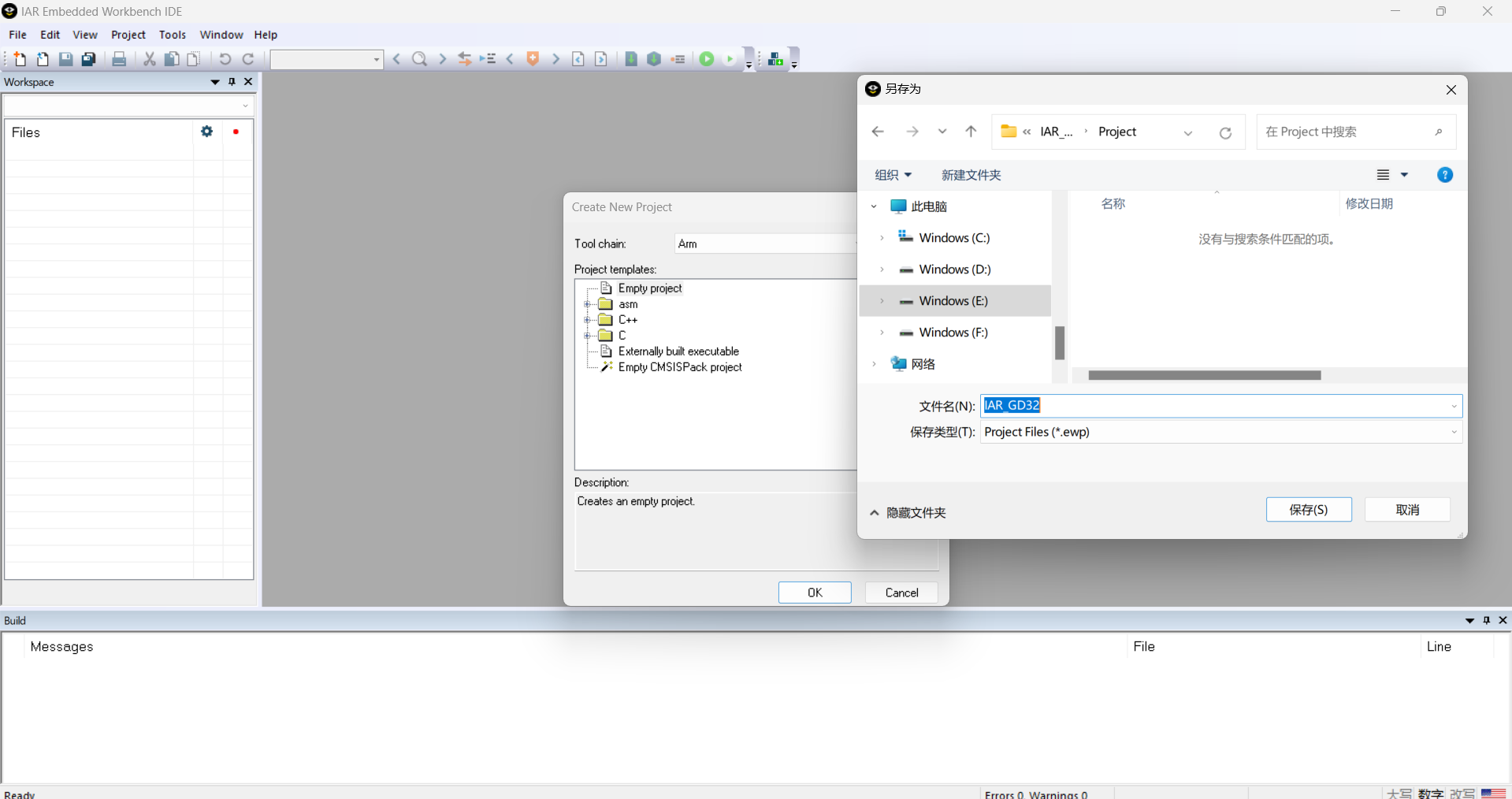The width and height of the screenshot is (1512, 799).
Task: Click the Open file toolbar icon
Action: click(x=43, y=59)
